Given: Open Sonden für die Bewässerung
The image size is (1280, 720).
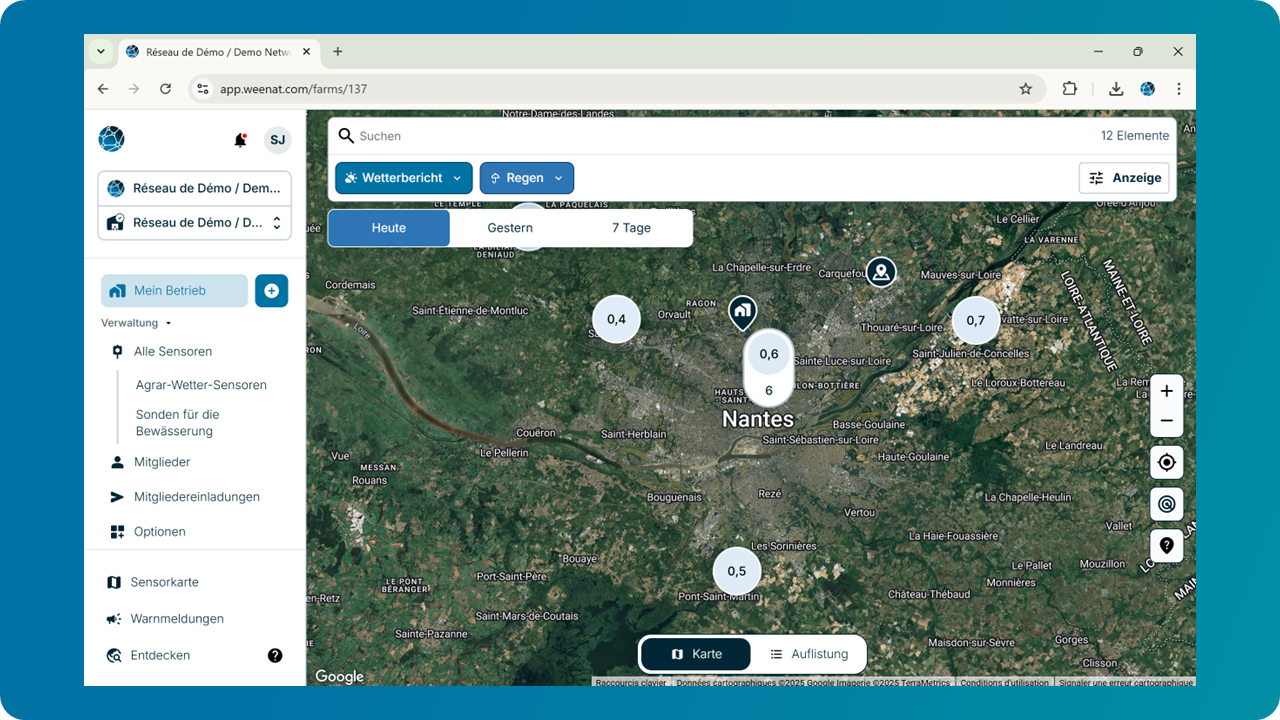Looking at the screenshot, I should pos(178,423).
